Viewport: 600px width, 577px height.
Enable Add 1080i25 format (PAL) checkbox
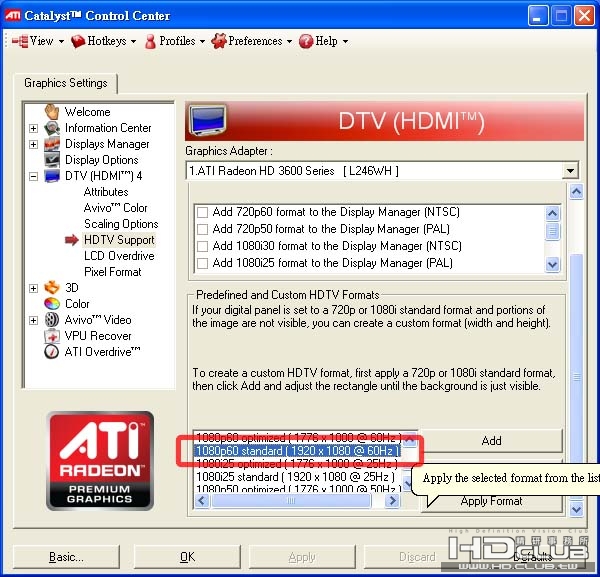click(202, 263)
